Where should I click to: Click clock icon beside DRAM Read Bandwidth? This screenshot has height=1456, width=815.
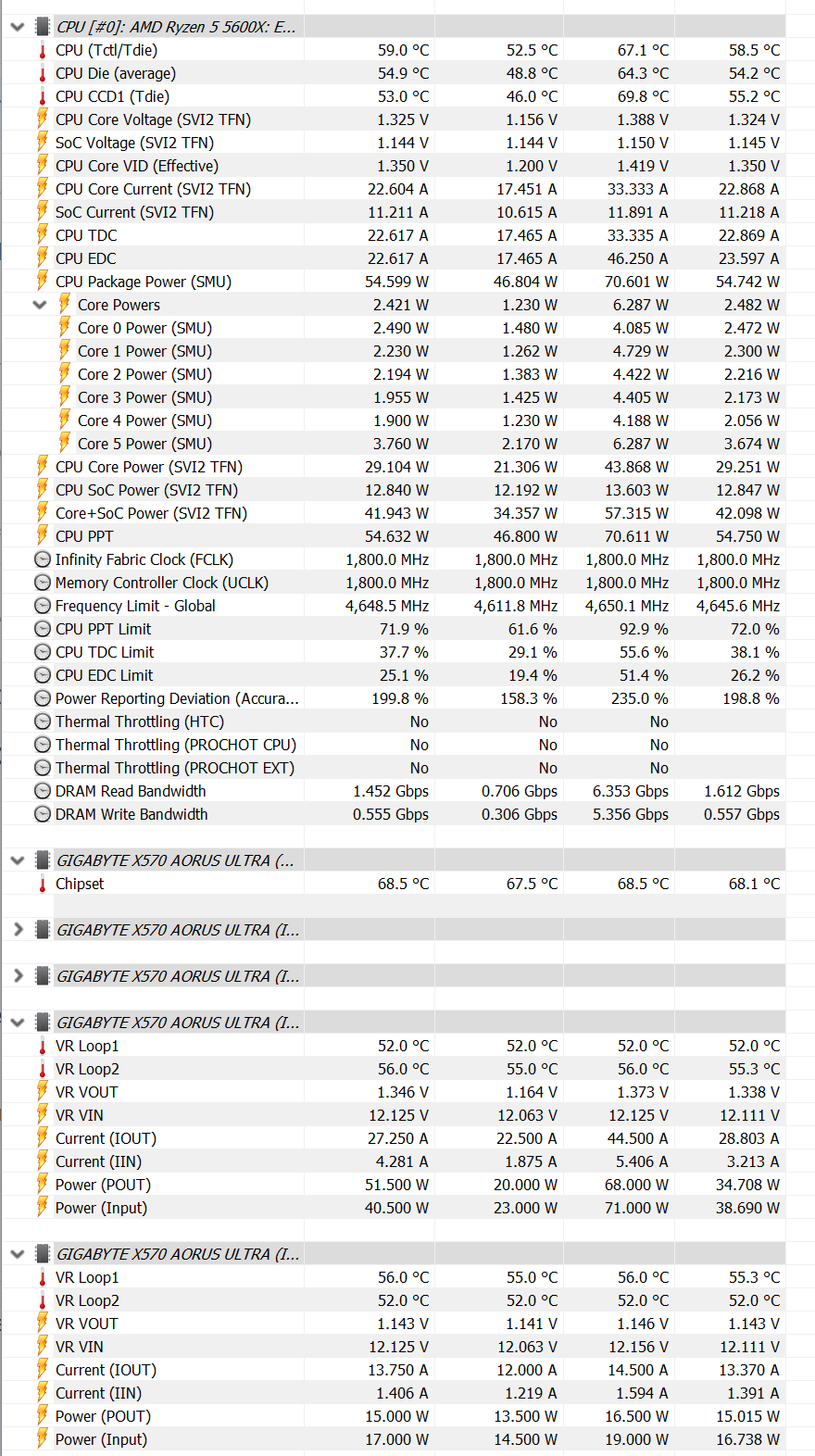[42, 791]
